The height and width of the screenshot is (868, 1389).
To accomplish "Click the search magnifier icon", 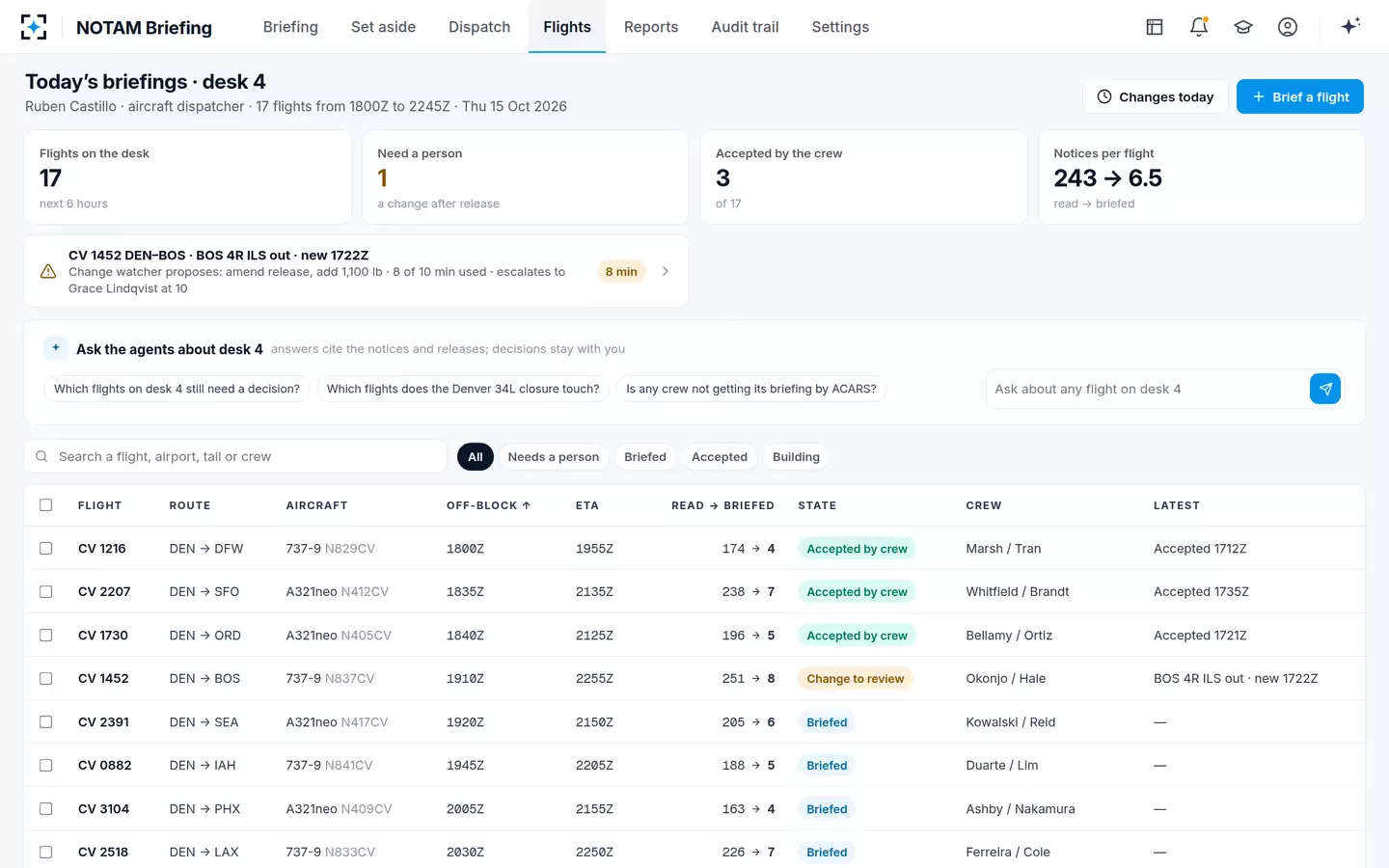I will coord(41,456).
